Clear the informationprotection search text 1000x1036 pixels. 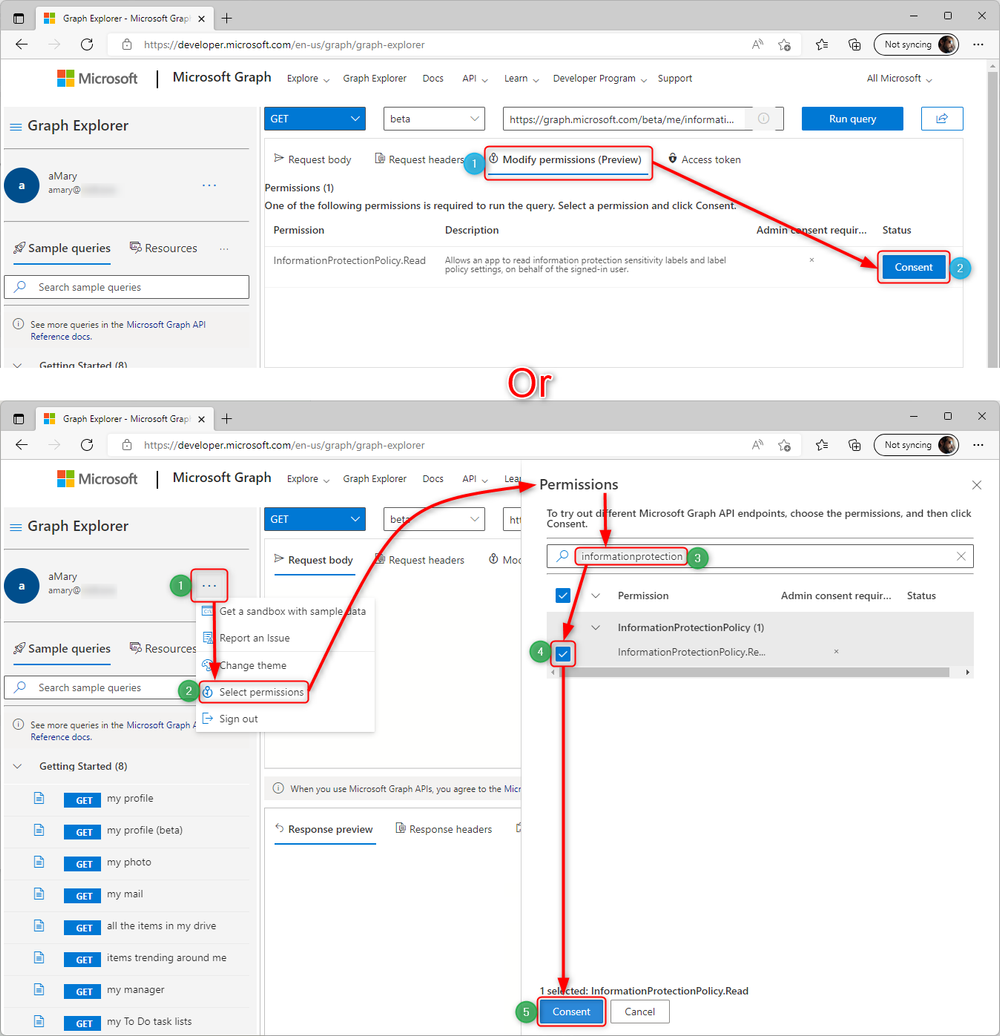pyautogui.click(x=961, y=556)
